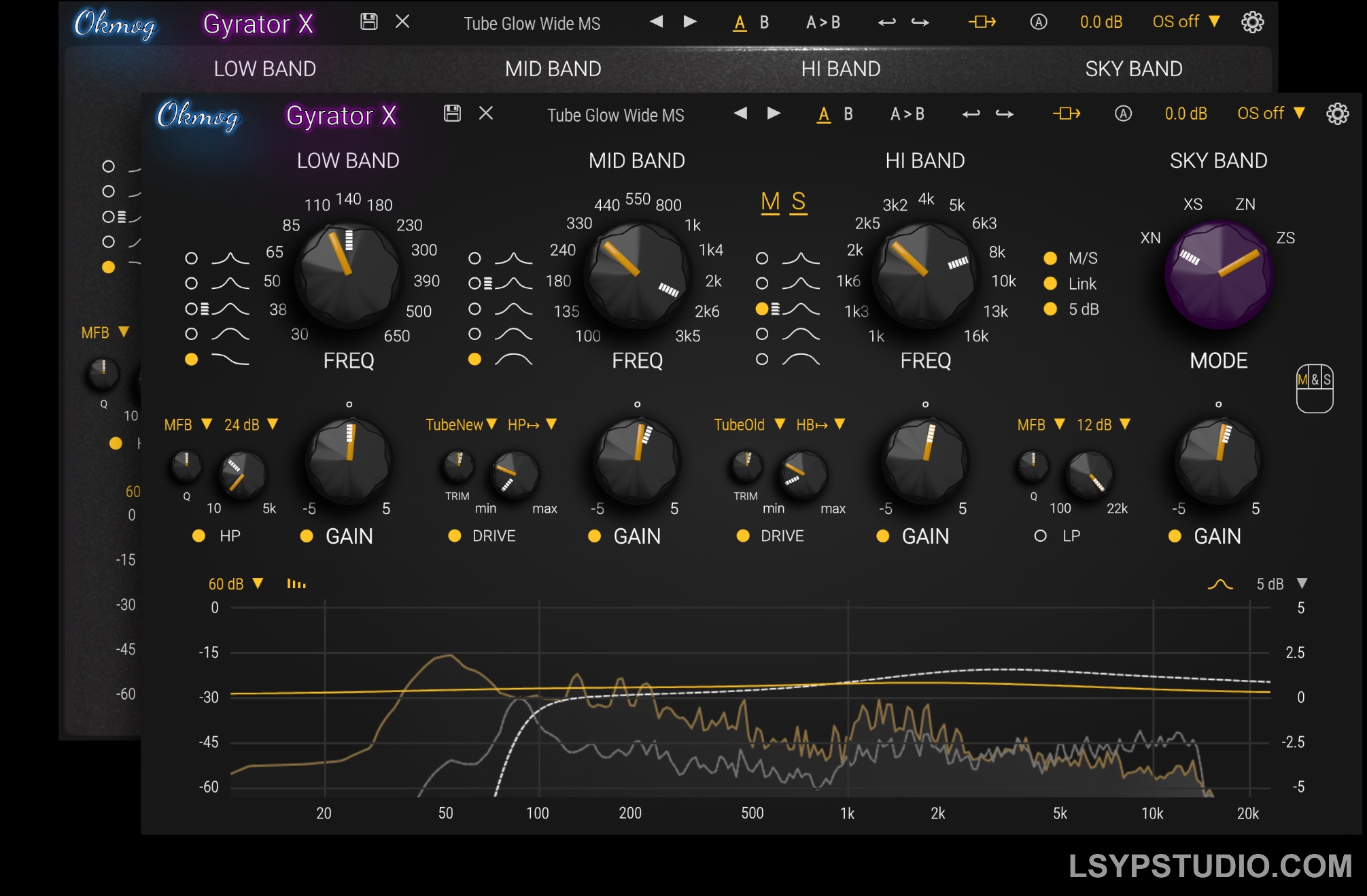The width and height of the screenshot is (1367, 896).
Task: Toggle the HP filter in the Low Band
Action: pos(199,536)
